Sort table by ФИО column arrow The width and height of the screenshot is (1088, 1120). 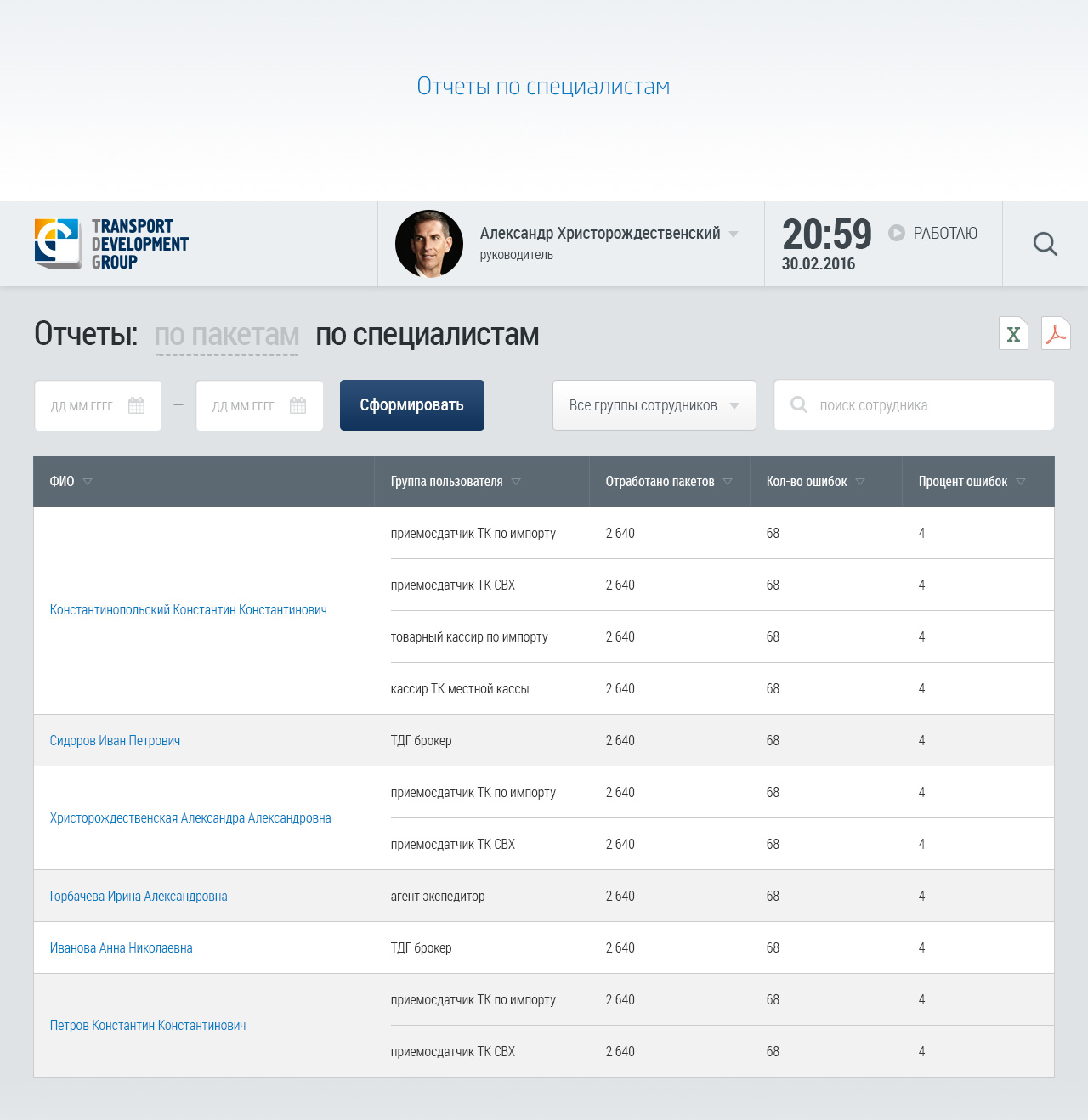(88, 482)
